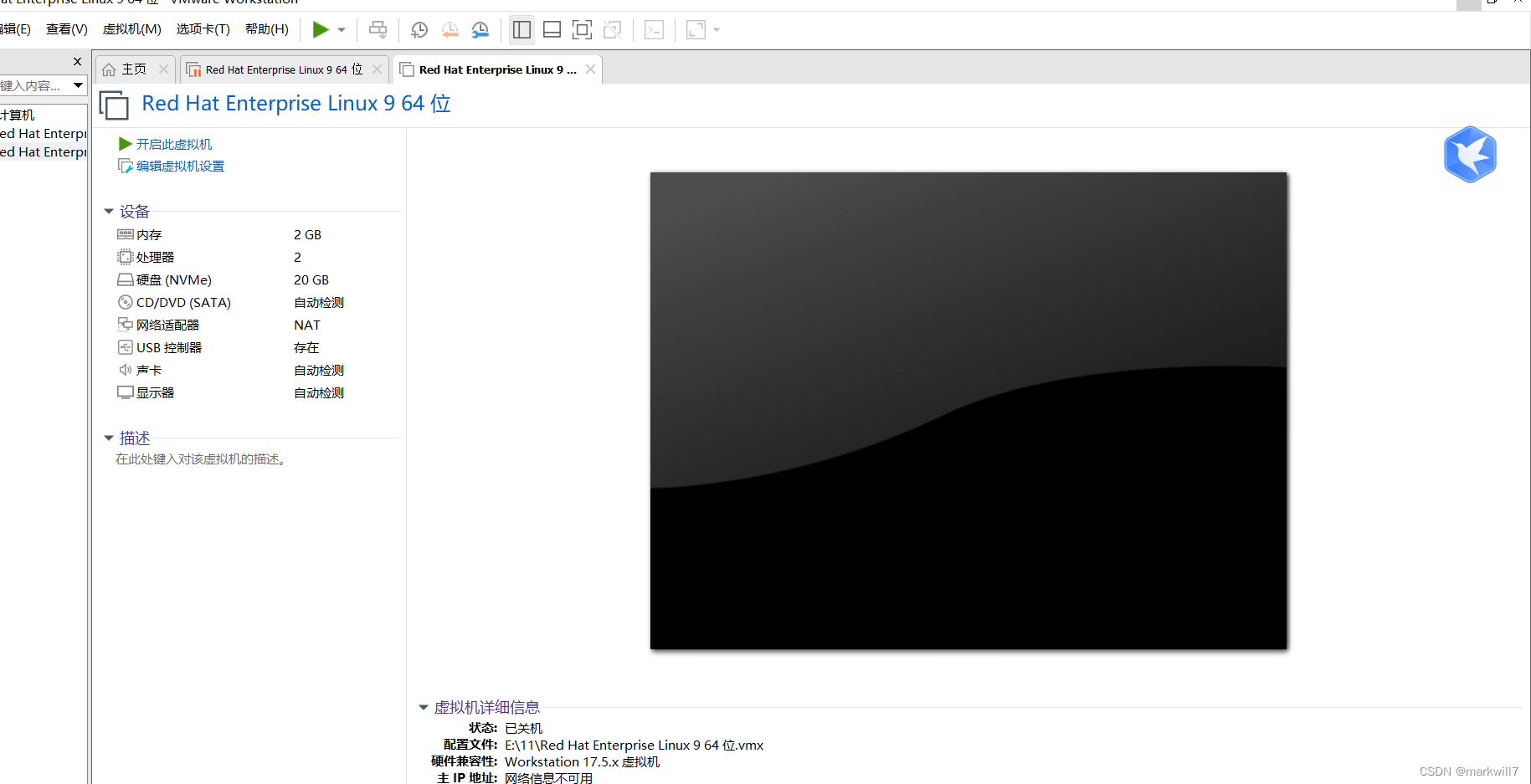Click 开启此虚拟机 link

(173, 145)
